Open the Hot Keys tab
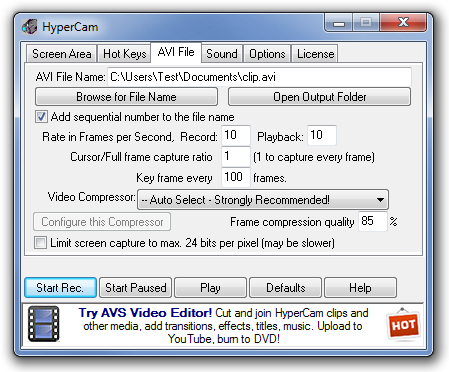449x372 pixels. (x=125, y=54)
